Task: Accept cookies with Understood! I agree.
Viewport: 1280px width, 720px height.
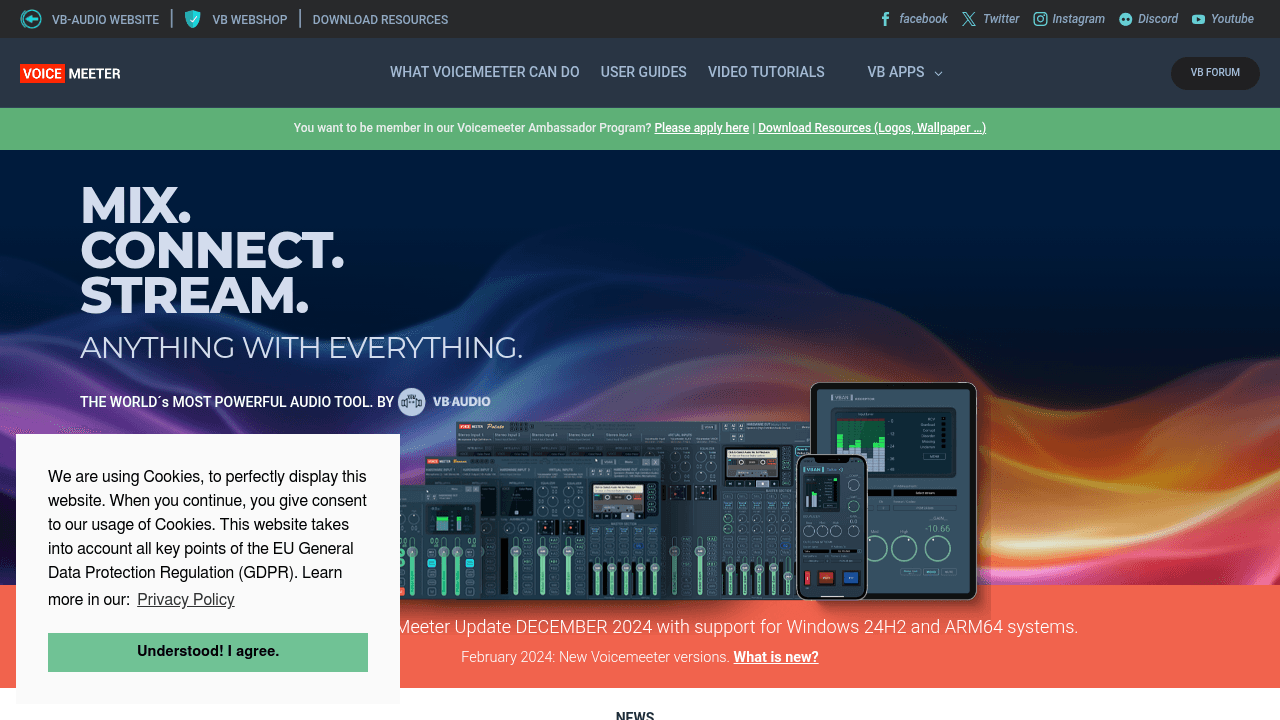Action: click(x=207, y=651)
